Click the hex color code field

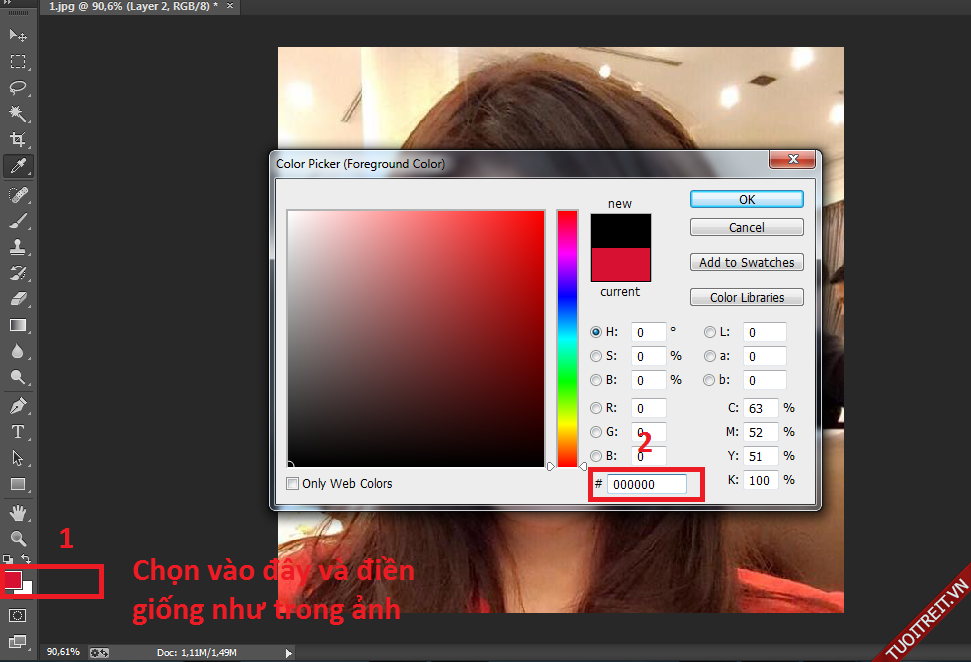(x=646, y=484)
